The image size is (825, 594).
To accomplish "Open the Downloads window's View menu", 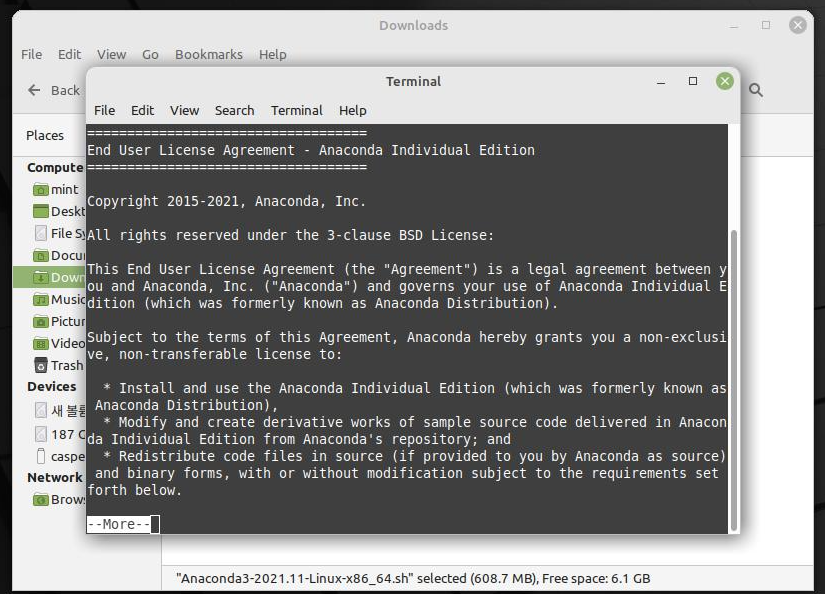I will 112,55.
